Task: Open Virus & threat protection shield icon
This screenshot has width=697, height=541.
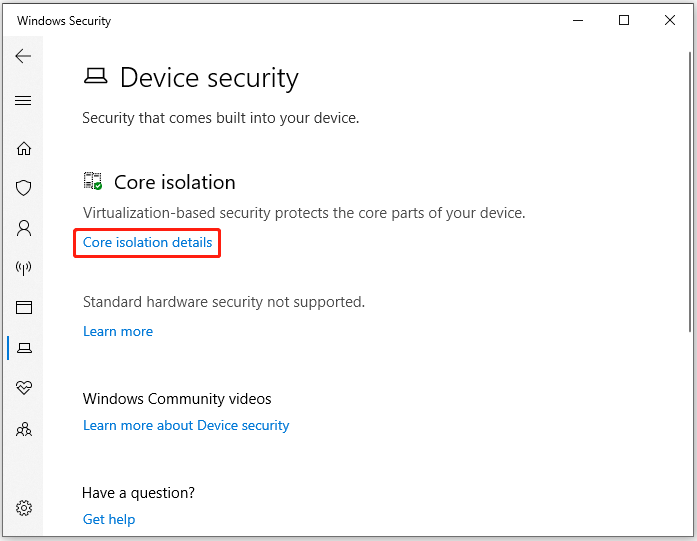Action: [24, 188]
